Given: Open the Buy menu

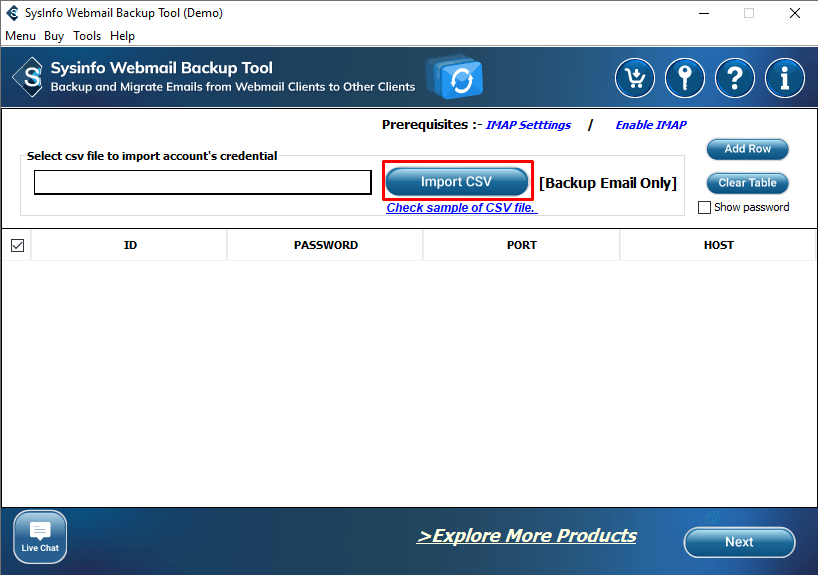Looking at the screenshot, I should [x=54, y=36].
